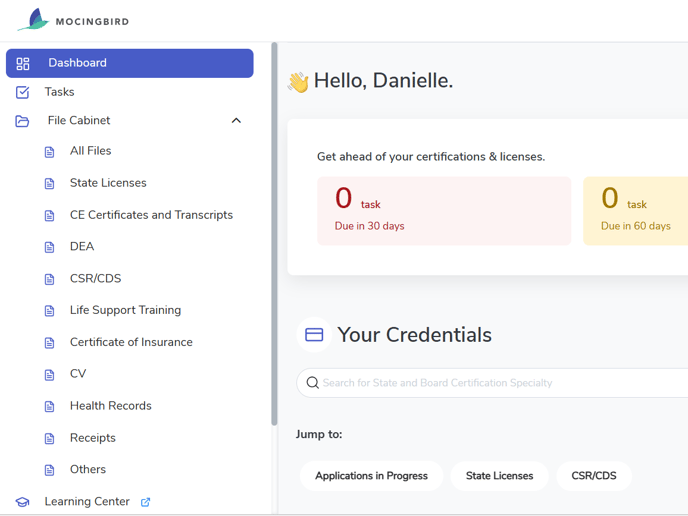Select State Licenses in the sidebar
688x516 pixels.
108,183
